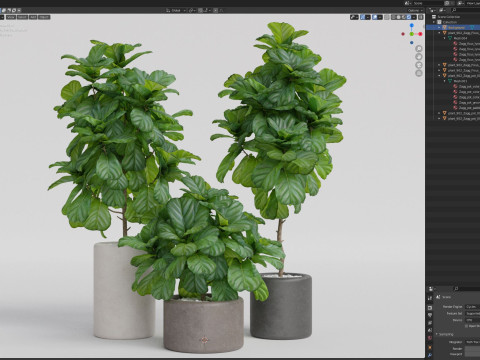Viewport: 480px width, 360px height.
Task: Click the outliner search field
Action: (x=466, y=10)
